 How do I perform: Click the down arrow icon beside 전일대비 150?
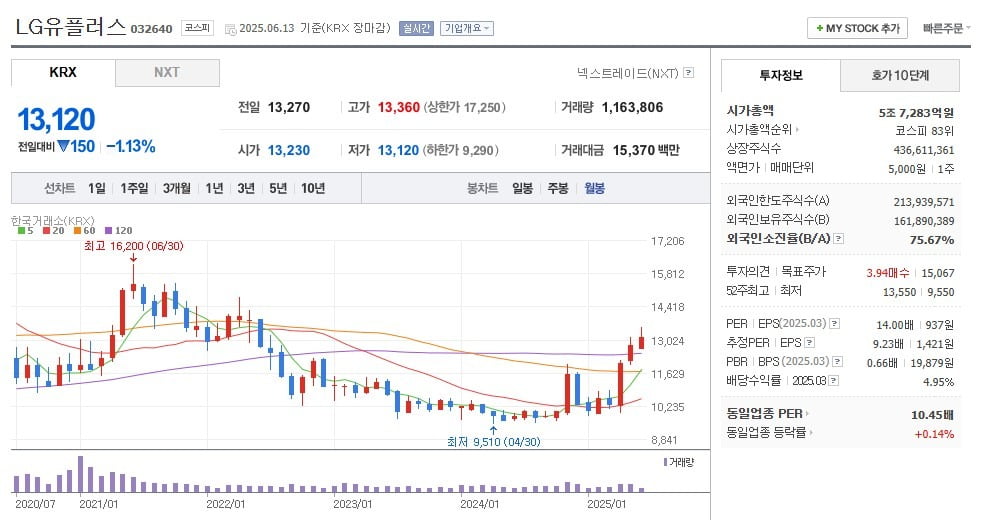coord(63,147)
